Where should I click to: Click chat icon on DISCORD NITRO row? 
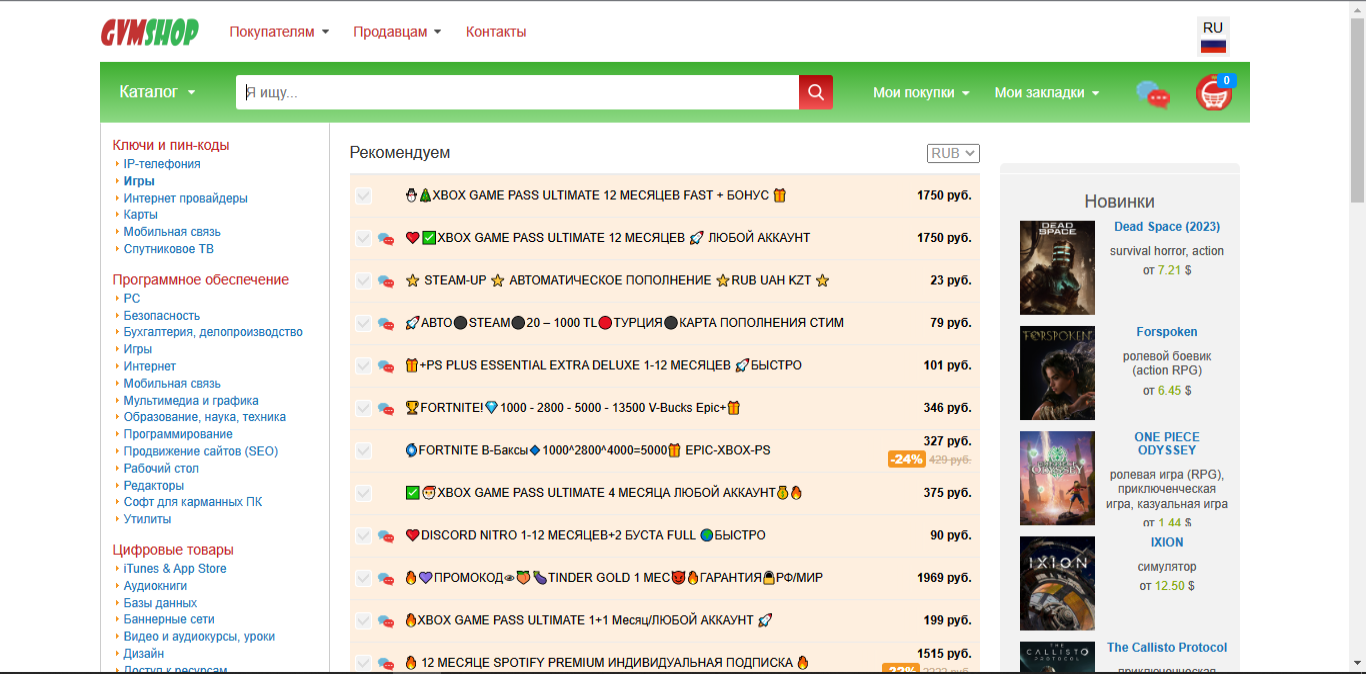(x=385, y=536)
